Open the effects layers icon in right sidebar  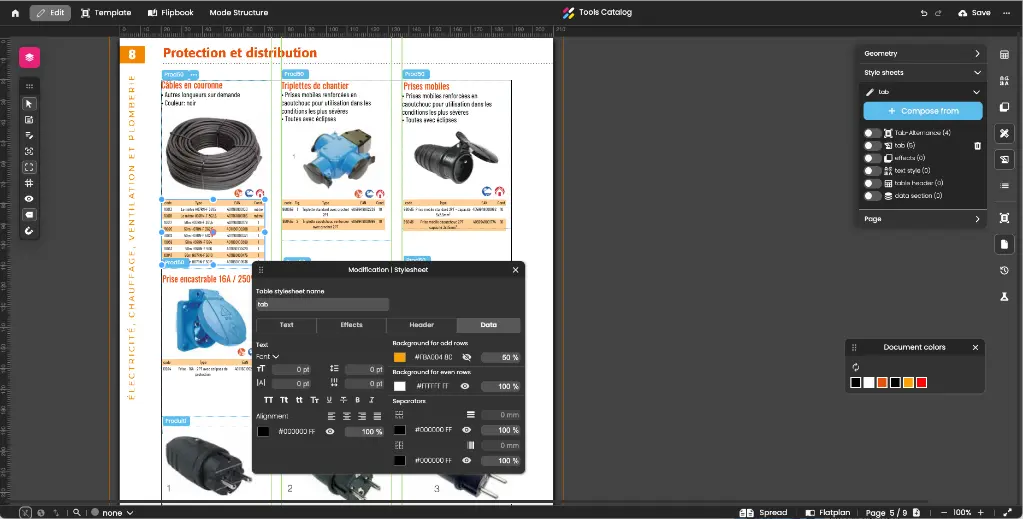(x=1004, y=107)
